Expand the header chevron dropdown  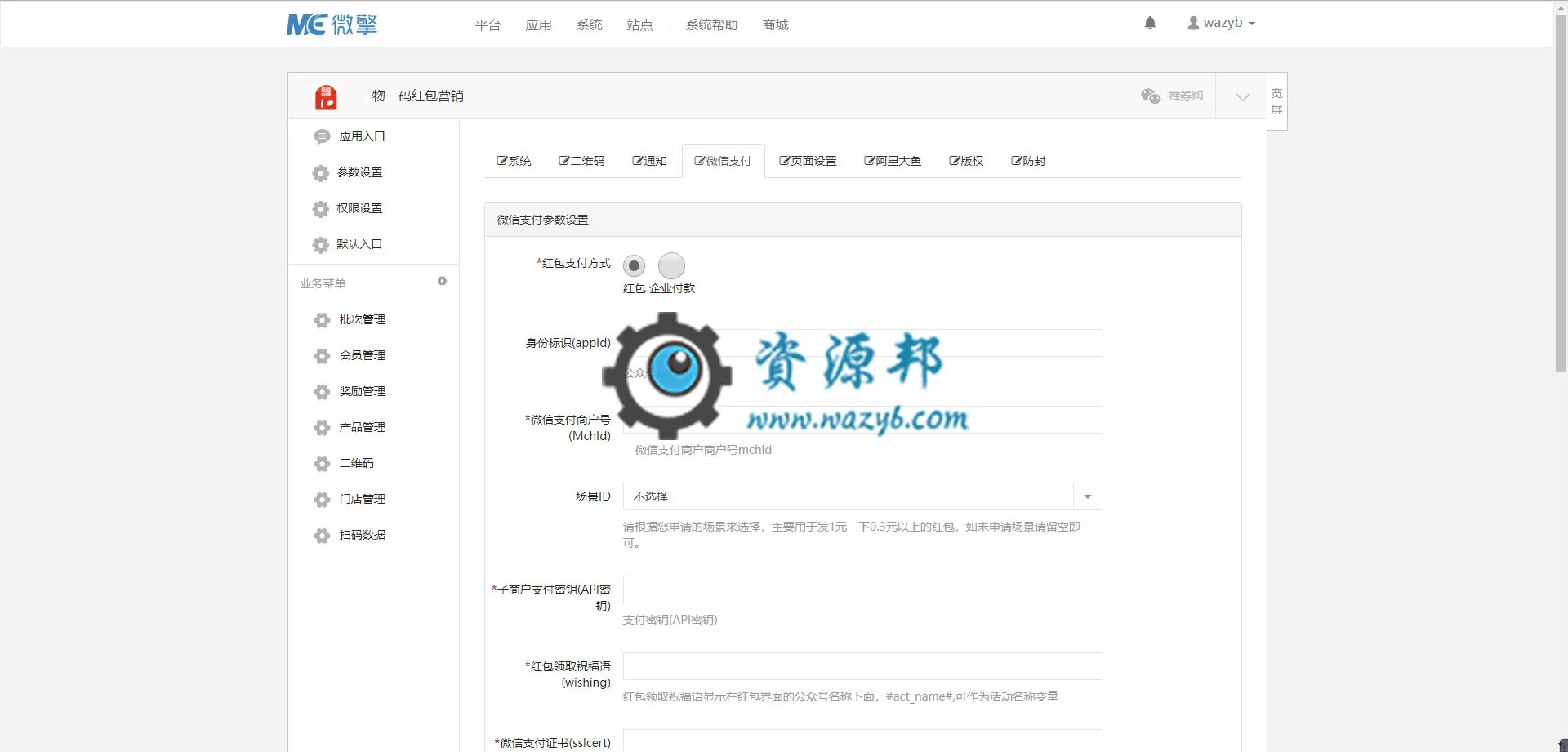1242,96
